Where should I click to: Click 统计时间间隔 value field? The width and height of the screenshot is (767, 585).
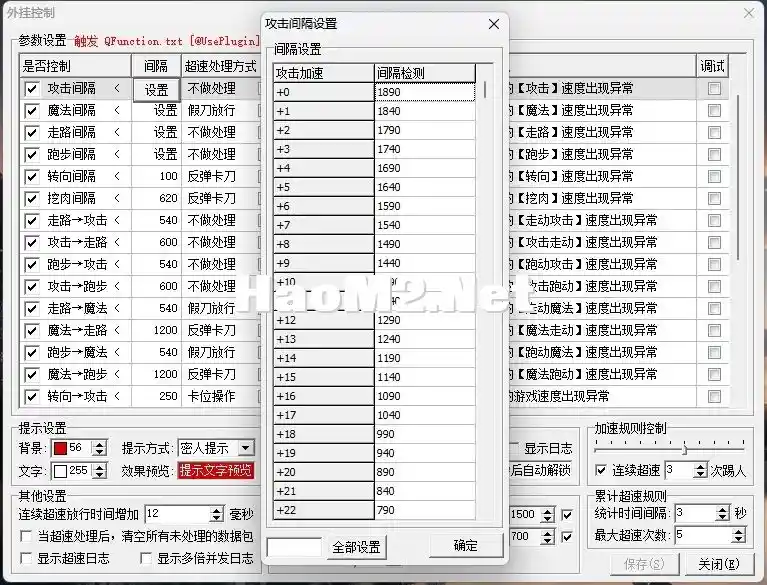coord(695,513)
